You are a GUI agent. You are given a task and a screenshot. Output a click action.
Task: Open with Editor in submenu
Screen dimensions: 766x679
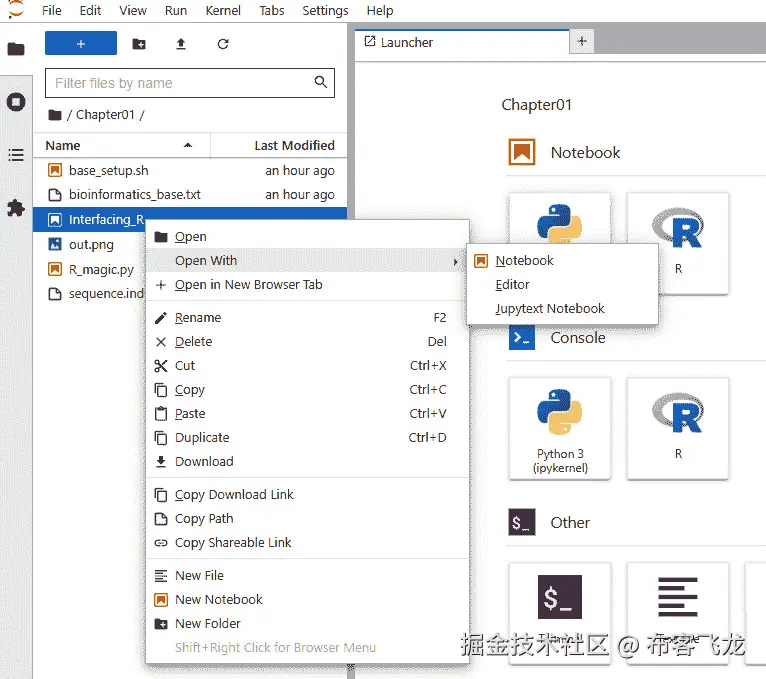pyautogui.click(x=562, y=284)
